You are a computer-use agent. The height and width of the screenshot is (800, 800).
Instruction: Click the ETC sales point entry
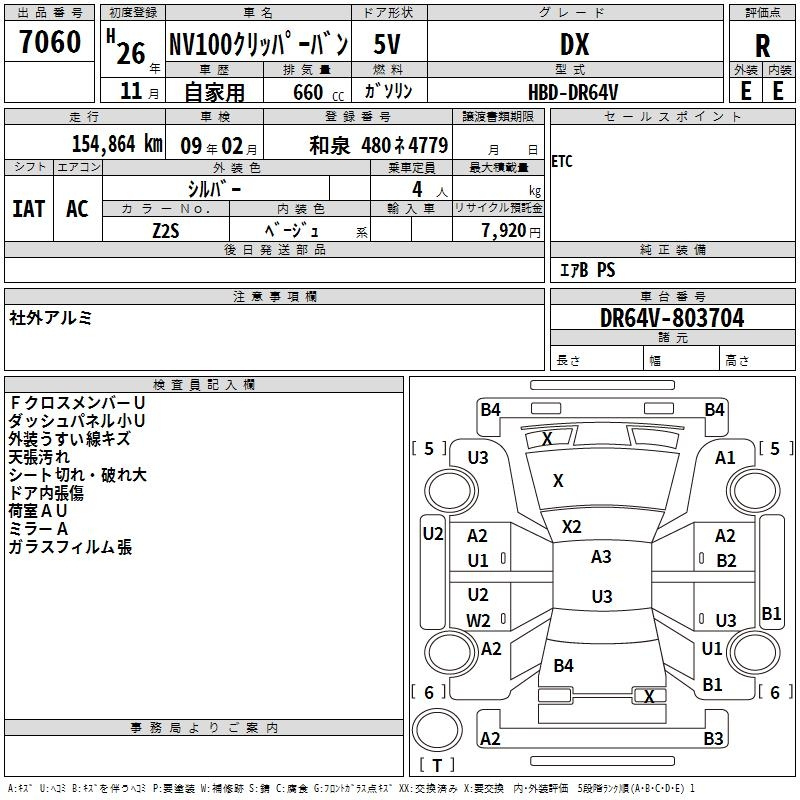[x=562, y=161]
